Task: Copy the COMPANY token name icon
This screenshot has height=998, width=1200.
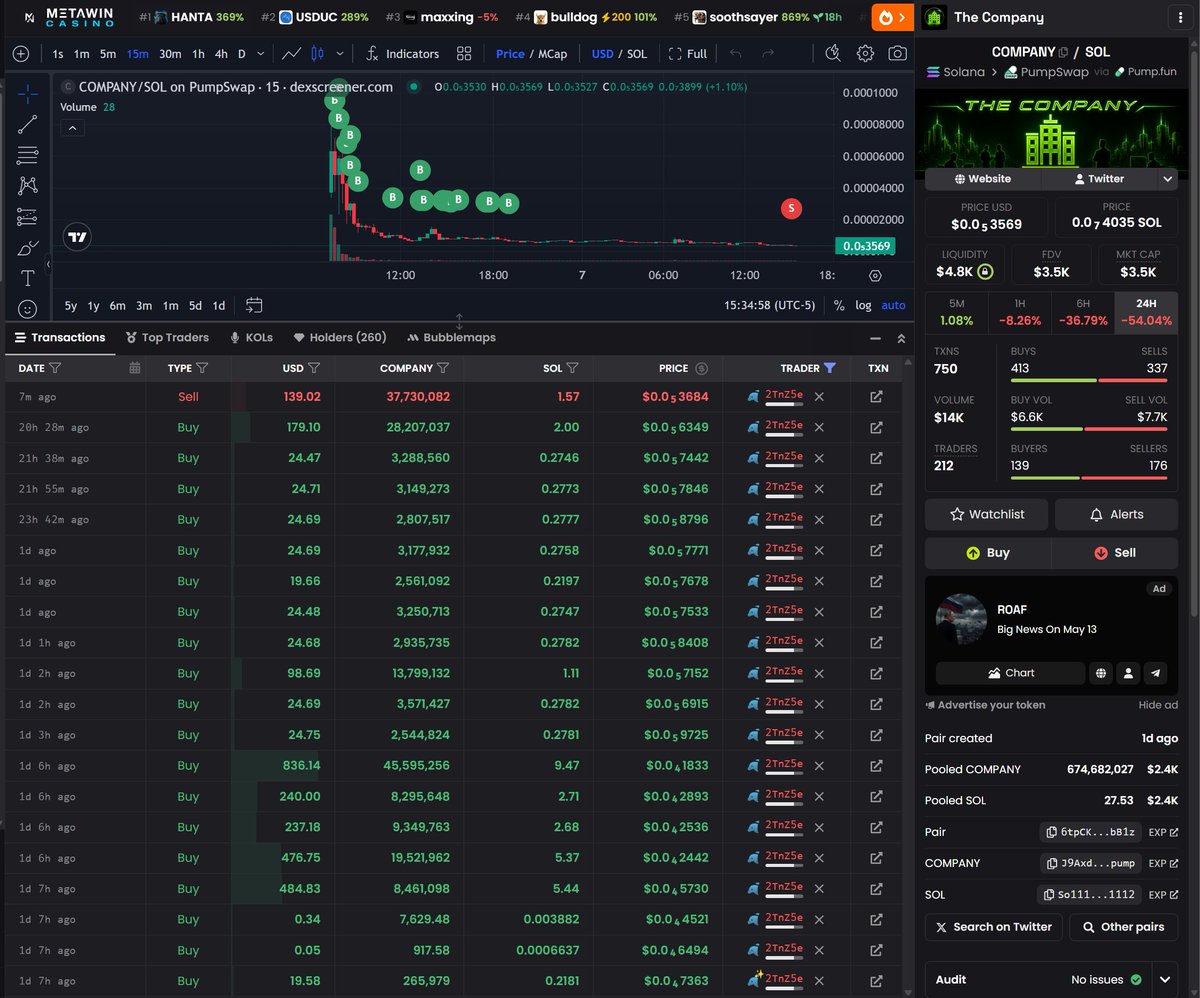Action: [x=1063, y=52]
